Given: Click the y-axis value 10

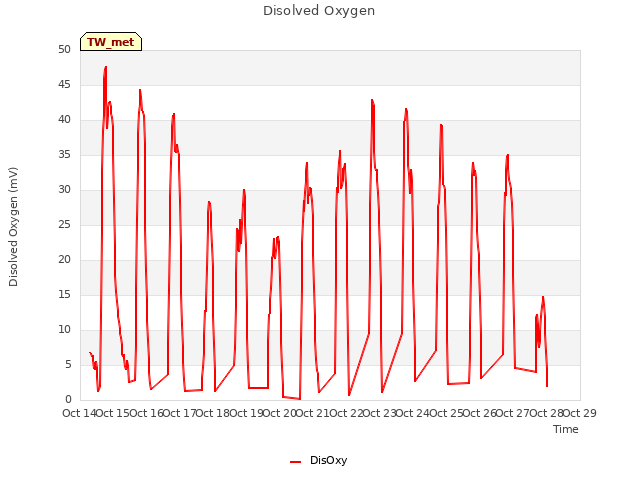Looking at the screenshot, I should [x=64, y=330].
